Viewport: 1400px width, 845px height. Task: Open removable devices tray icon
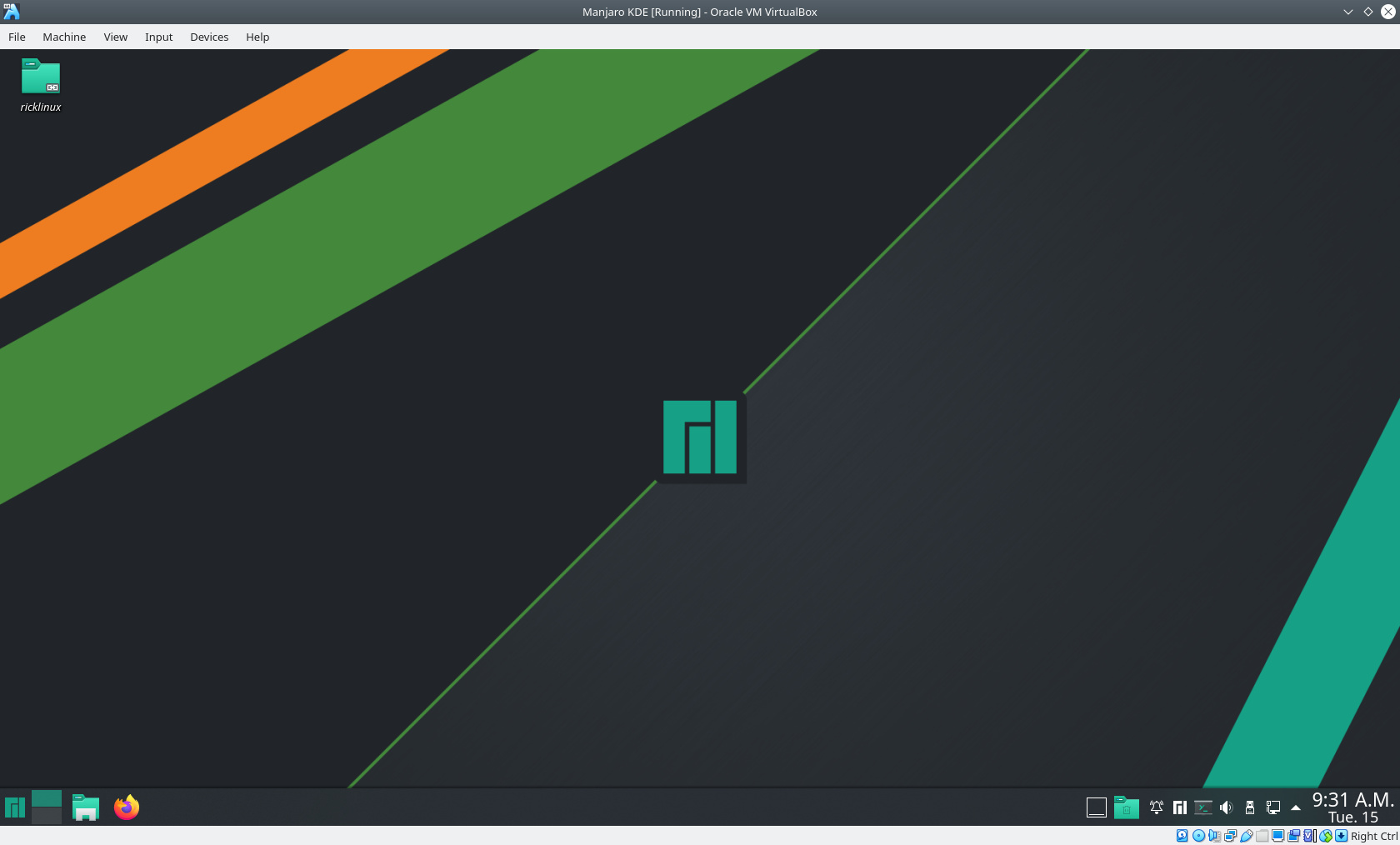point(1250,807)
